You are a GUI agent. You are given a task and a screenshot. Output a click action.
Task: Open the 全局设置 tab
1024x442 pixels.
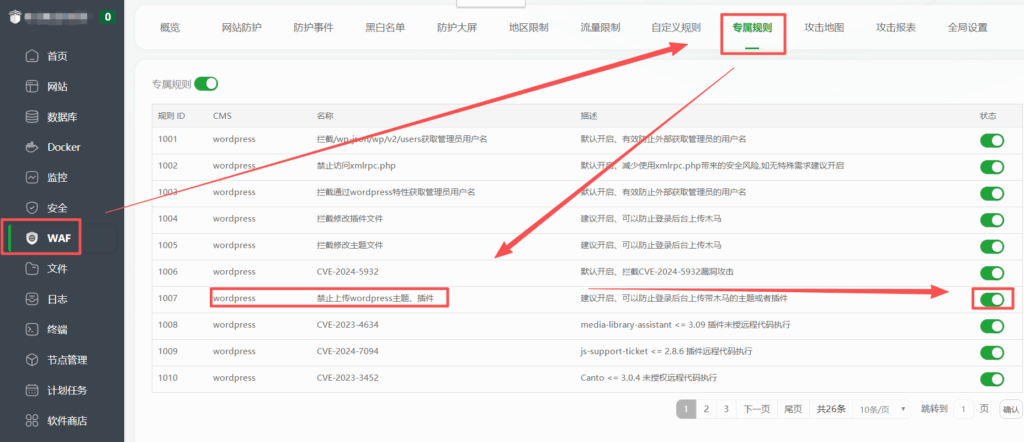(968, 27)
